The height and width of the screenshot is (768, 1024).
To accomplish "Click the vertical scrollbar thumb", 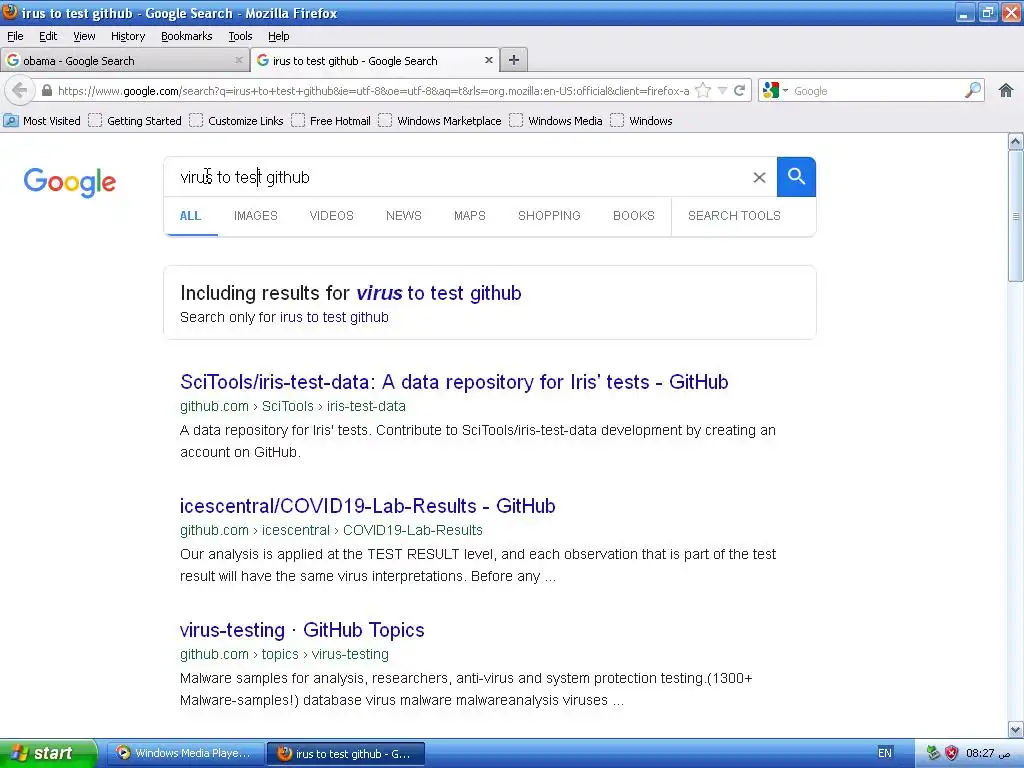I will tap(1016, 216).
